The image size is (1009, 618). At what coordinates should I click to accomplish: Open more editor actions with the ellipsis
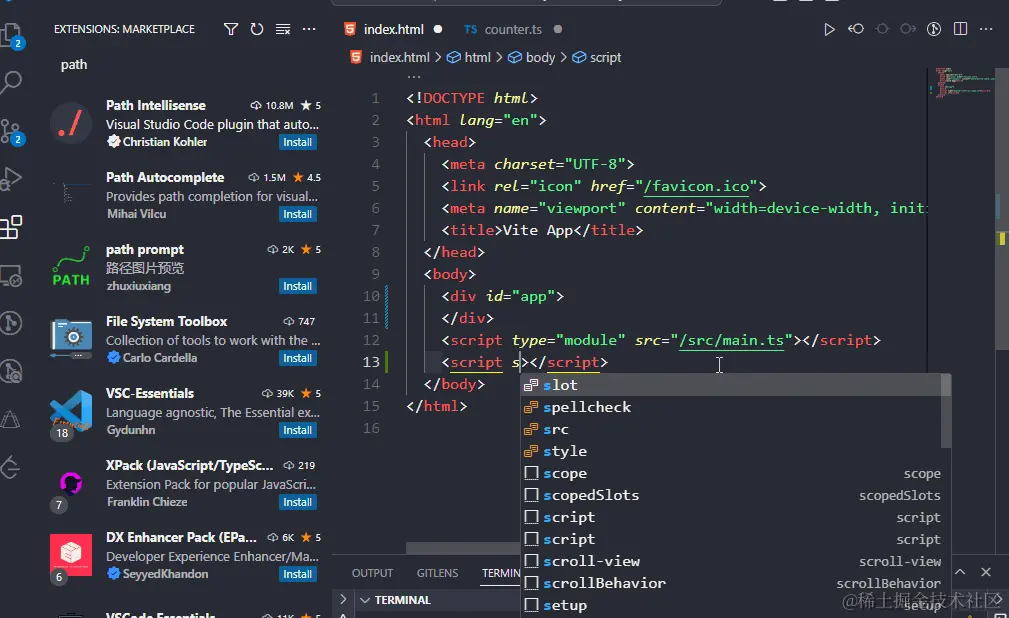tap(986, 29)
